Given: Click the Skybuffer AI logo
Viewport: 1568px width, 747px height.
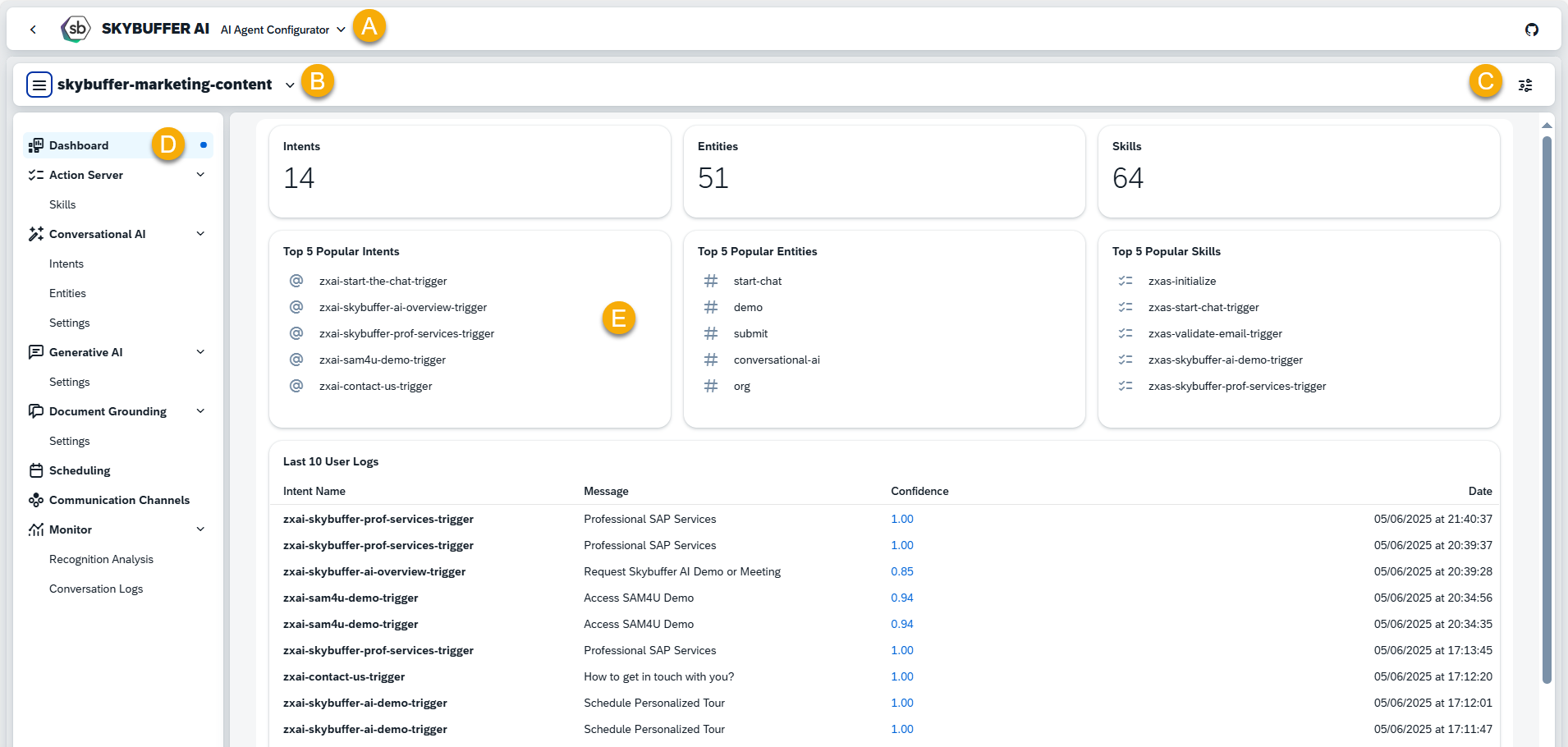Looking at the screenshot, I should coord(76,29).
